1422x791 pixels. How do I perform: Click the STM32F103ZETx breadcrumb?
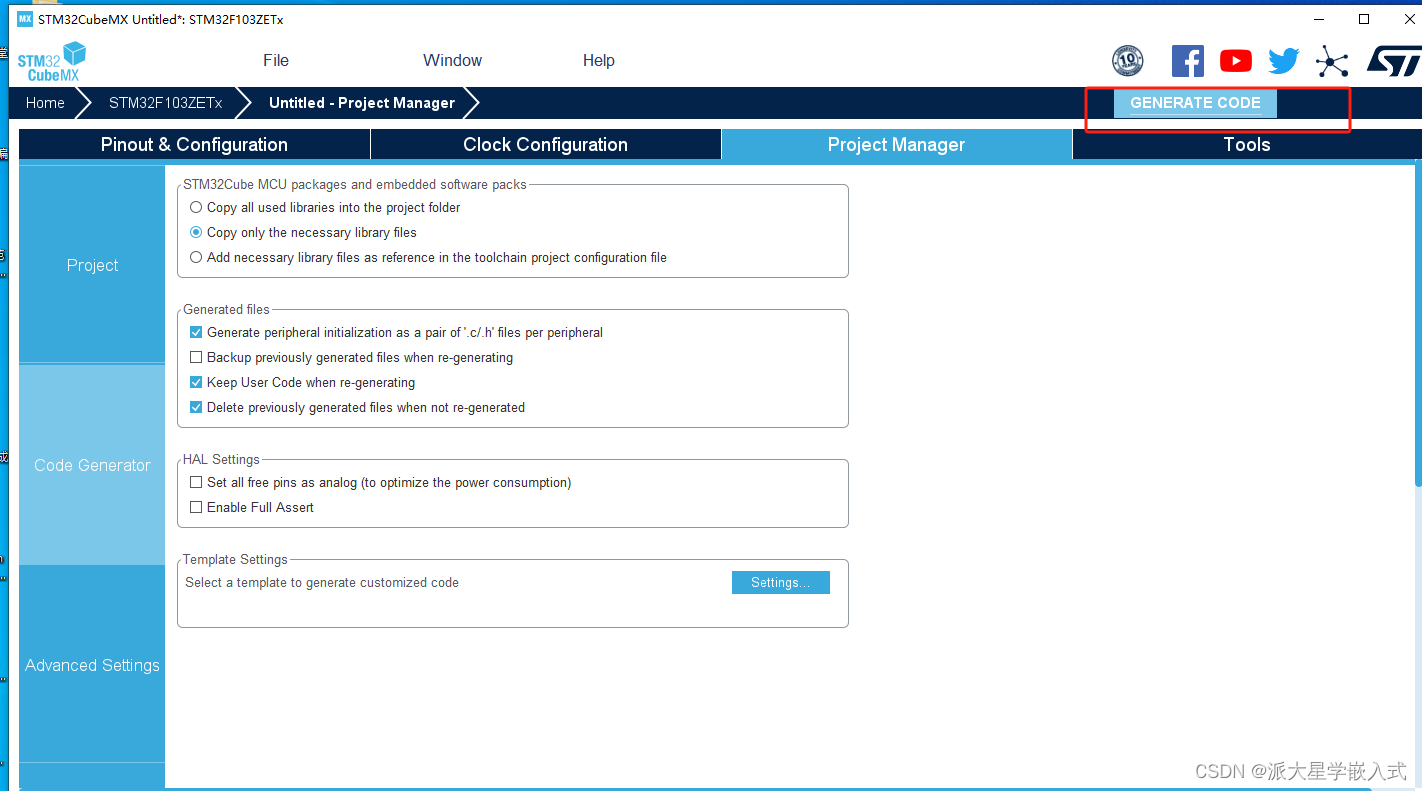pyautogui.click(x=165, y=103)
